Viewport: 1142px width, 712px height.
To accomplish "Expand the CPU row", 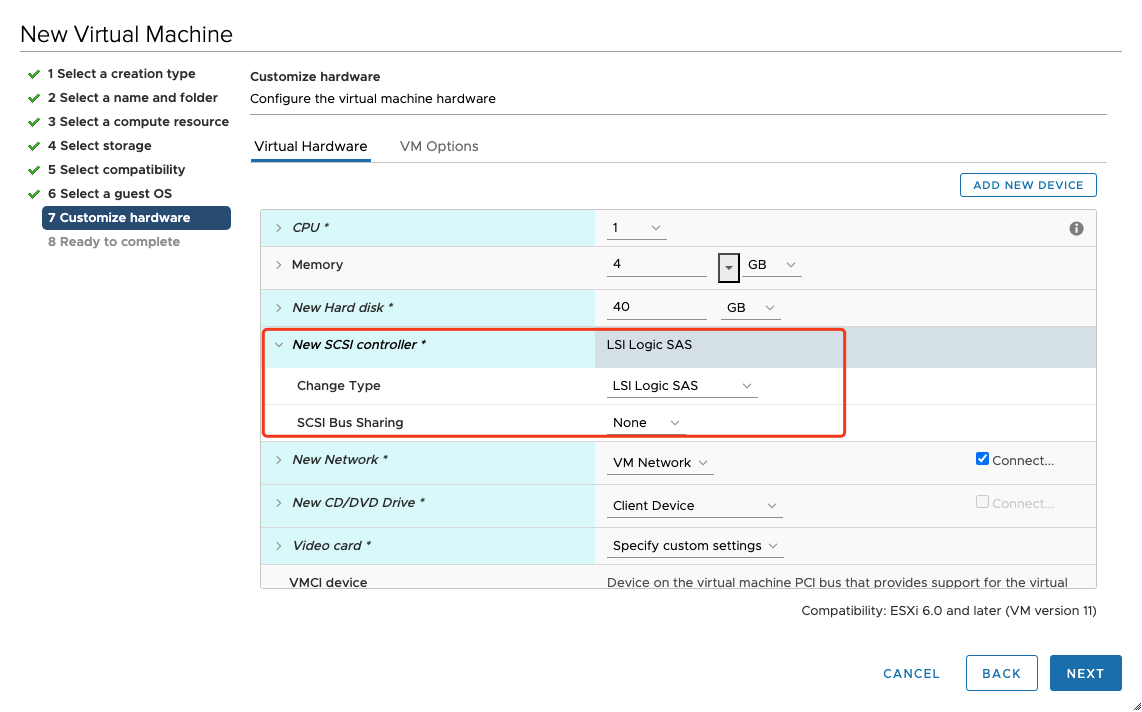I will click(278, 228).
